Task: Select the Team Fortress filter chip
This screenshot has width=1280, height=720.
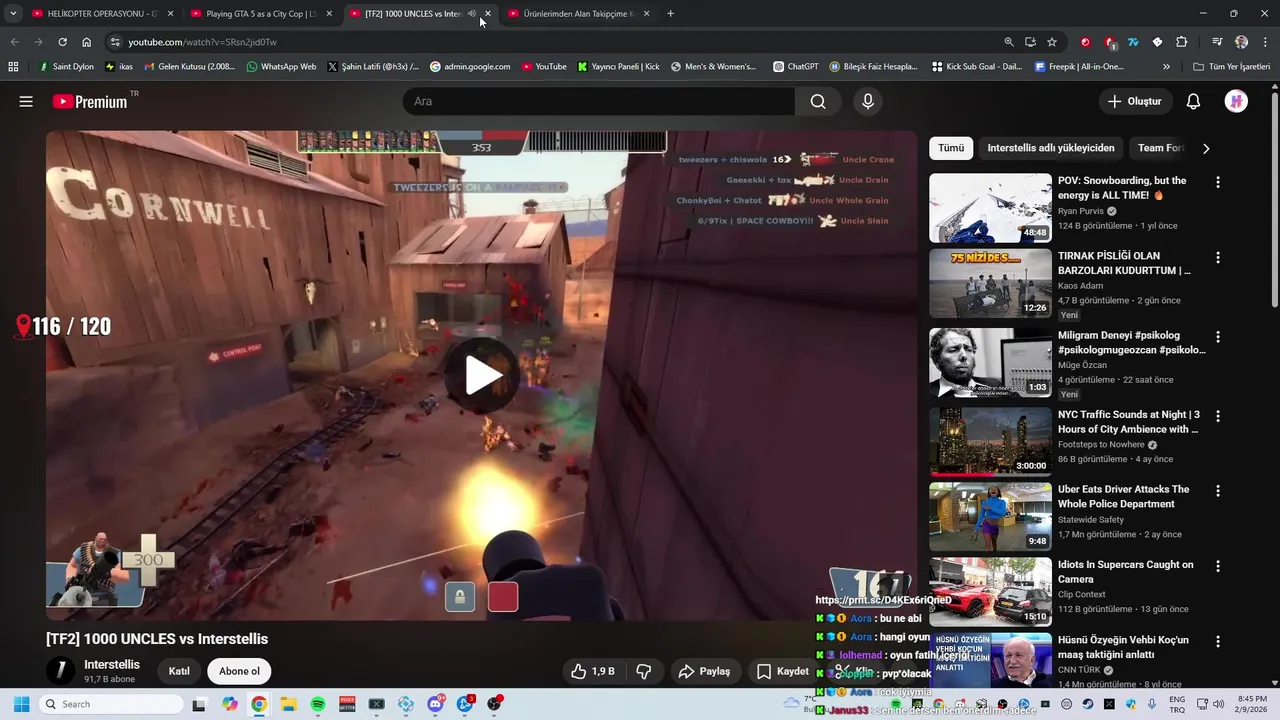Action: tap(1160, 148)
